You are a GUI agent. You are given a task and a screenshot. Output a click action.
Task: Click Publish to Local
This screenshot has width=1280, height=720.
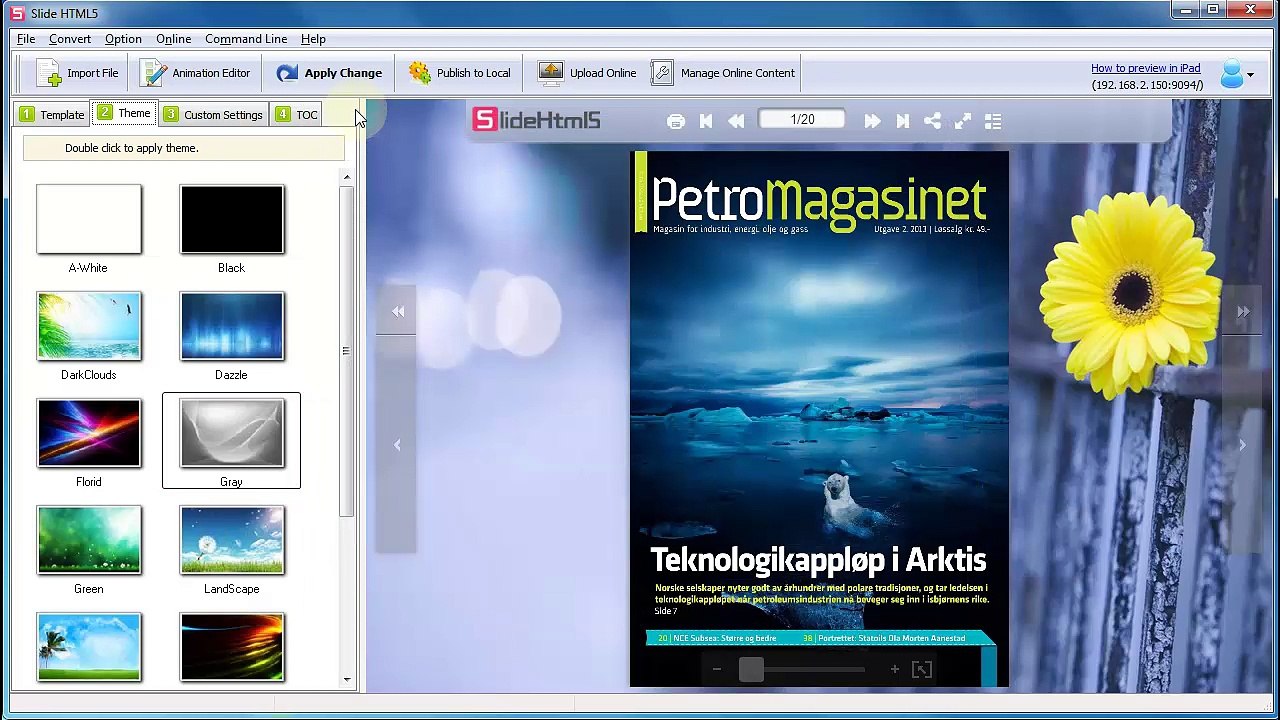pos(460,73)
